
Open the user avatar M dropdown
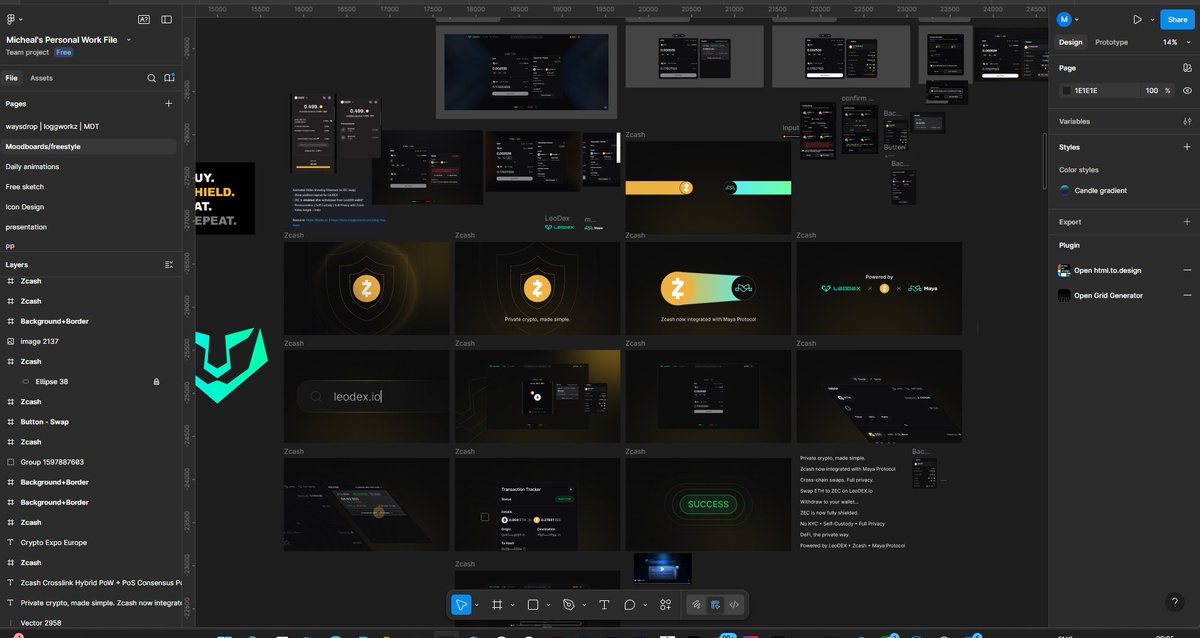1069,19
